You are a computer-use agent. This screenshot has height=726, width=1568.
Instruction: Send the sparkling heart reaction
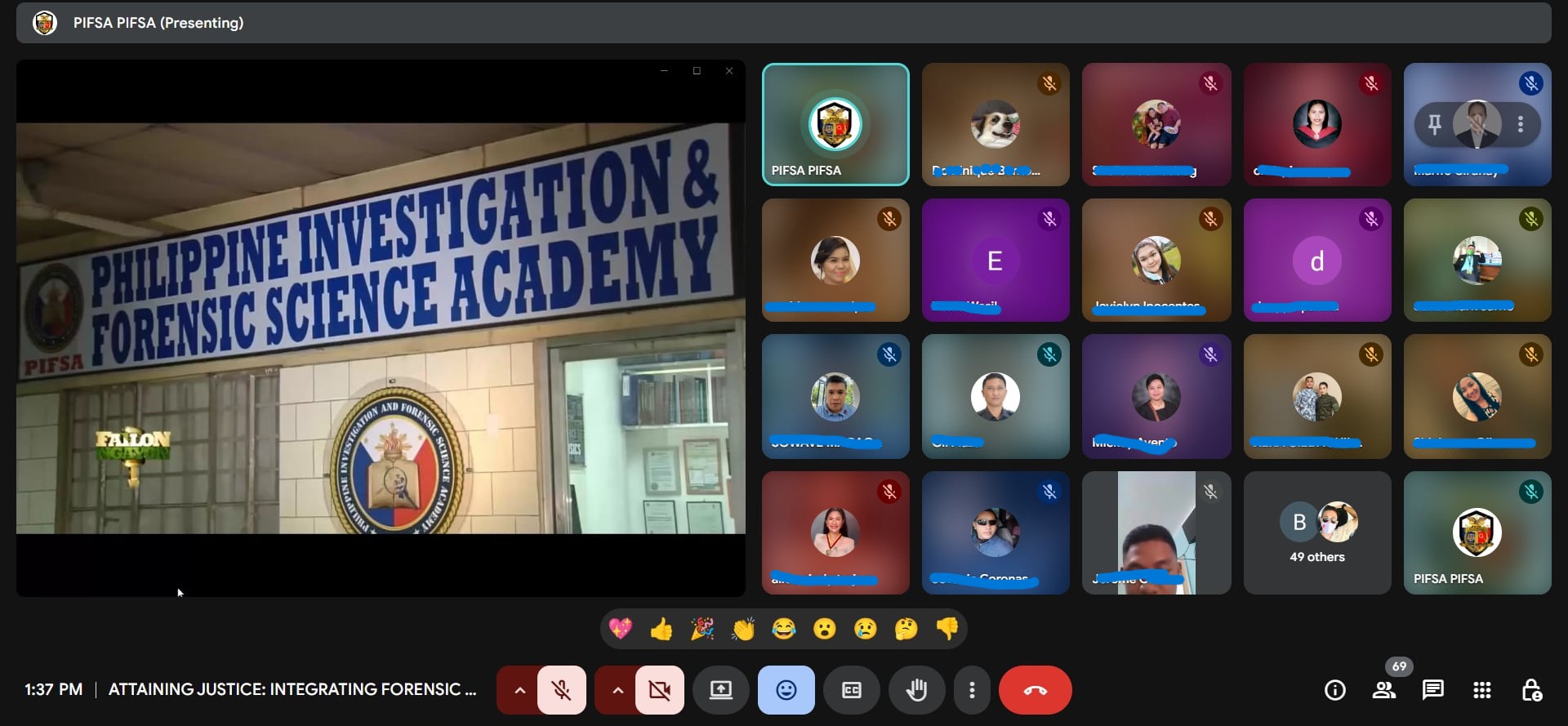click(x=621, y=629)
